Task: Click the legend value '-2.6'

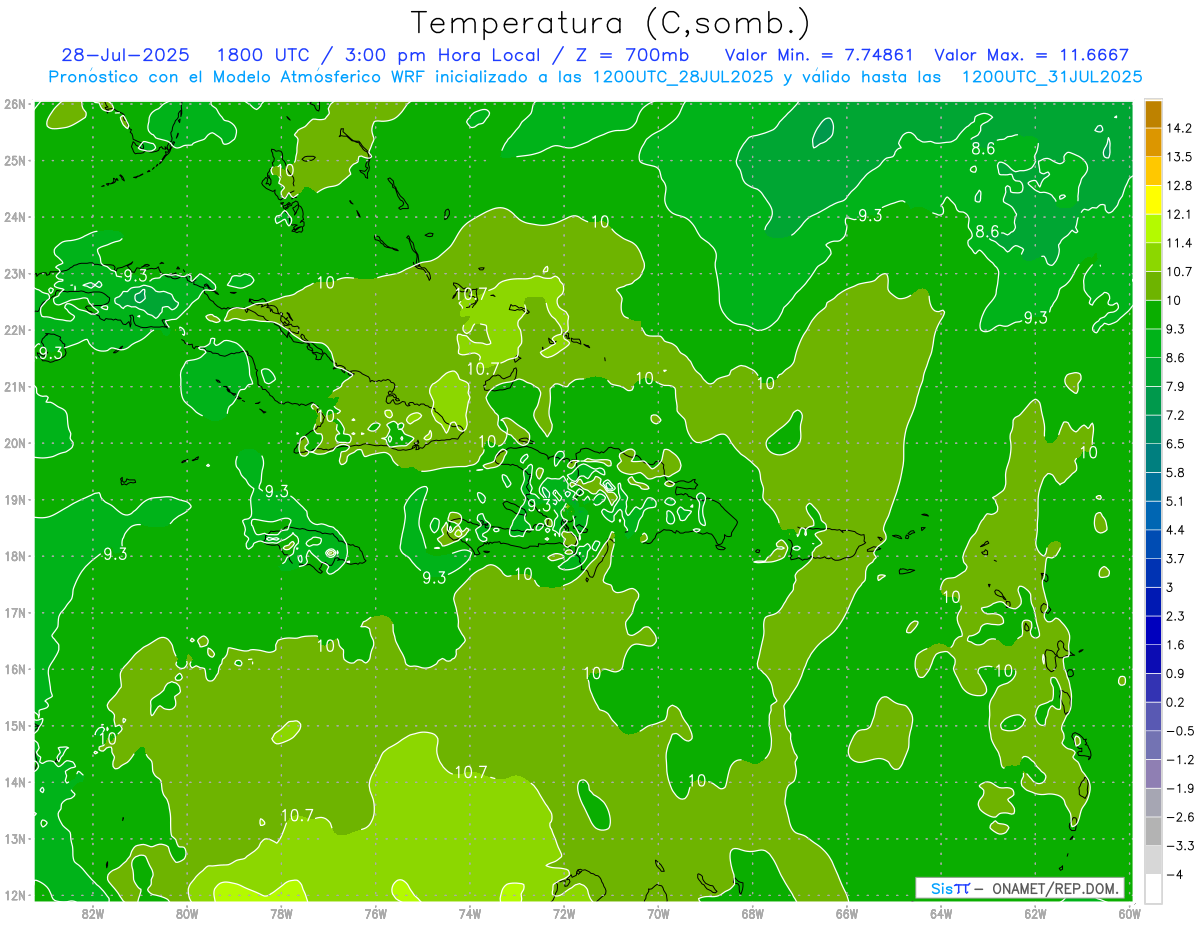Action: [1179, 817]
